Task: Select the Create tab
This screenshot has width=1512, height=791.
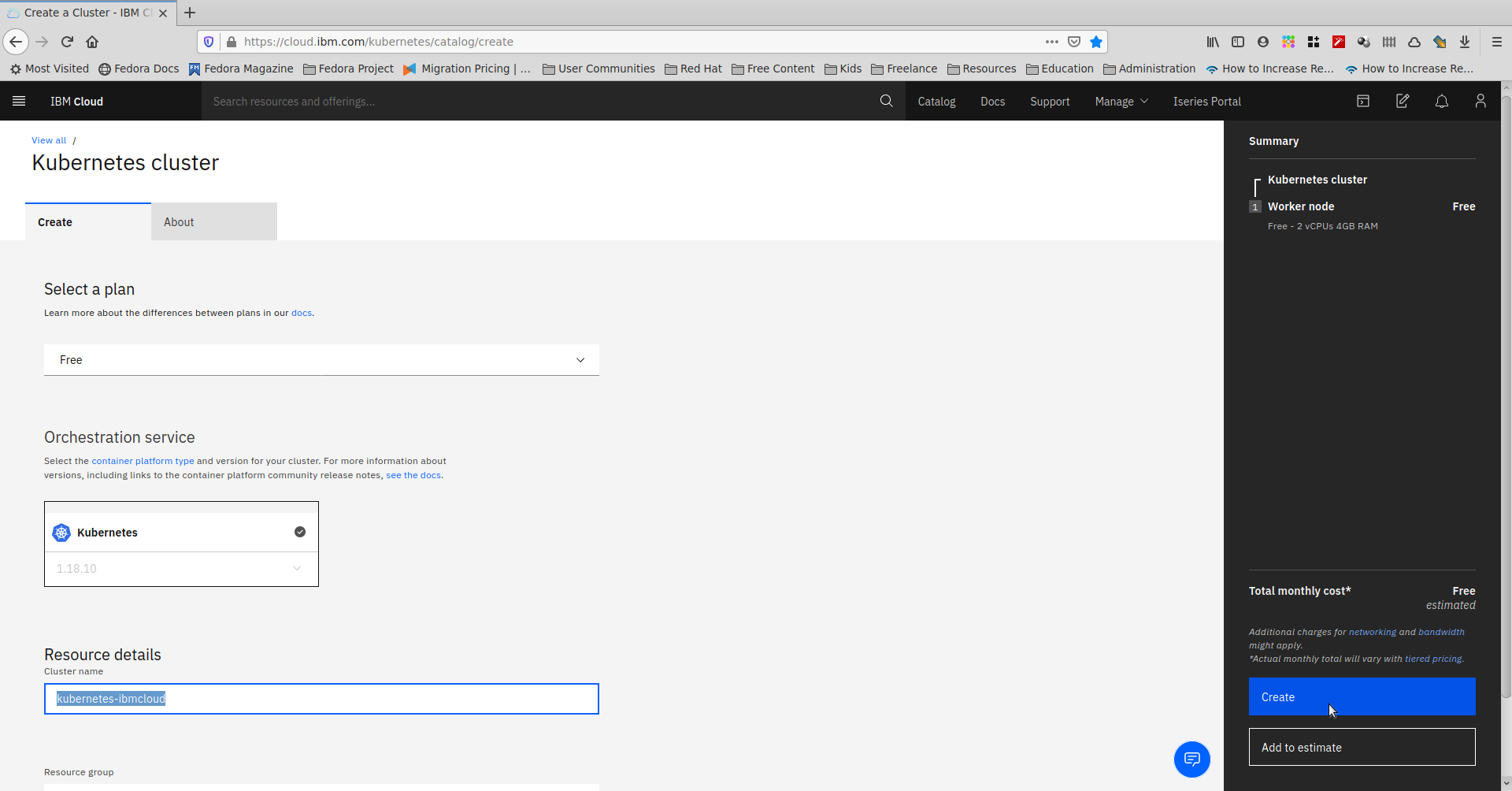Action: 88,222
